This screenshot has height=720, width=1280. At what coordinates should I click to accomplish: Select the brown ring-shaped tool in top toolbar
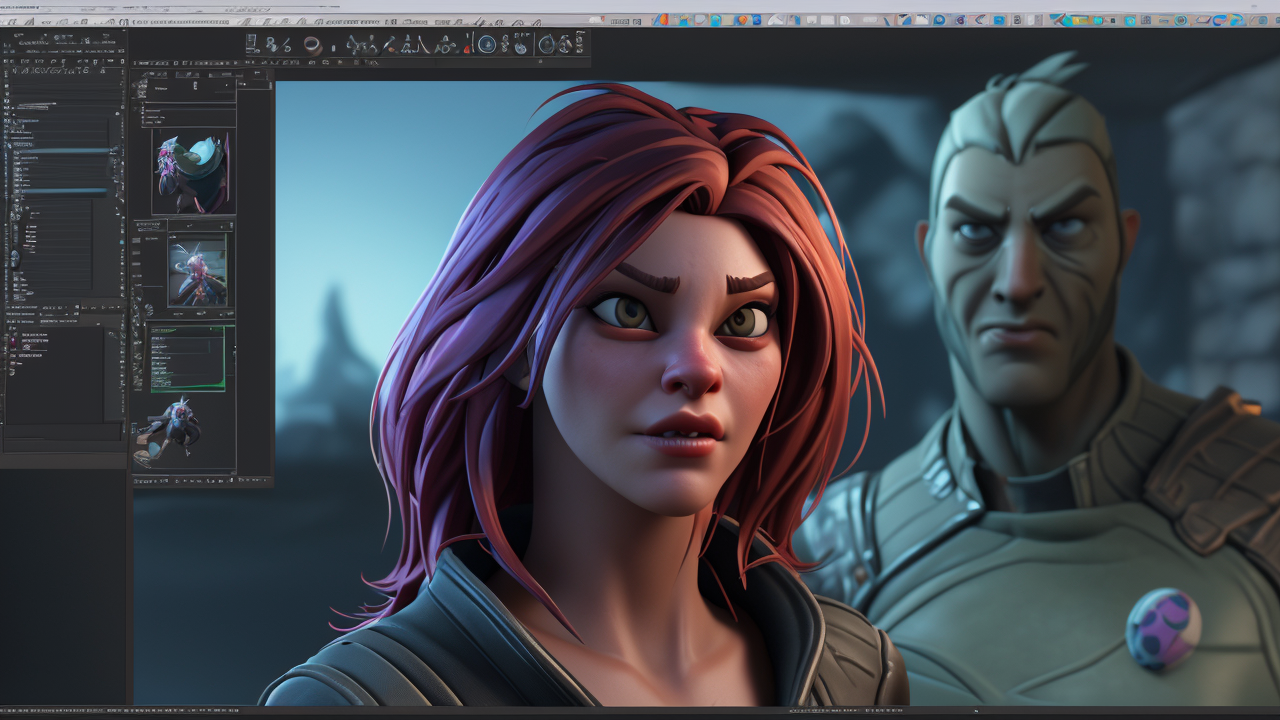click(x=312, y=44)
